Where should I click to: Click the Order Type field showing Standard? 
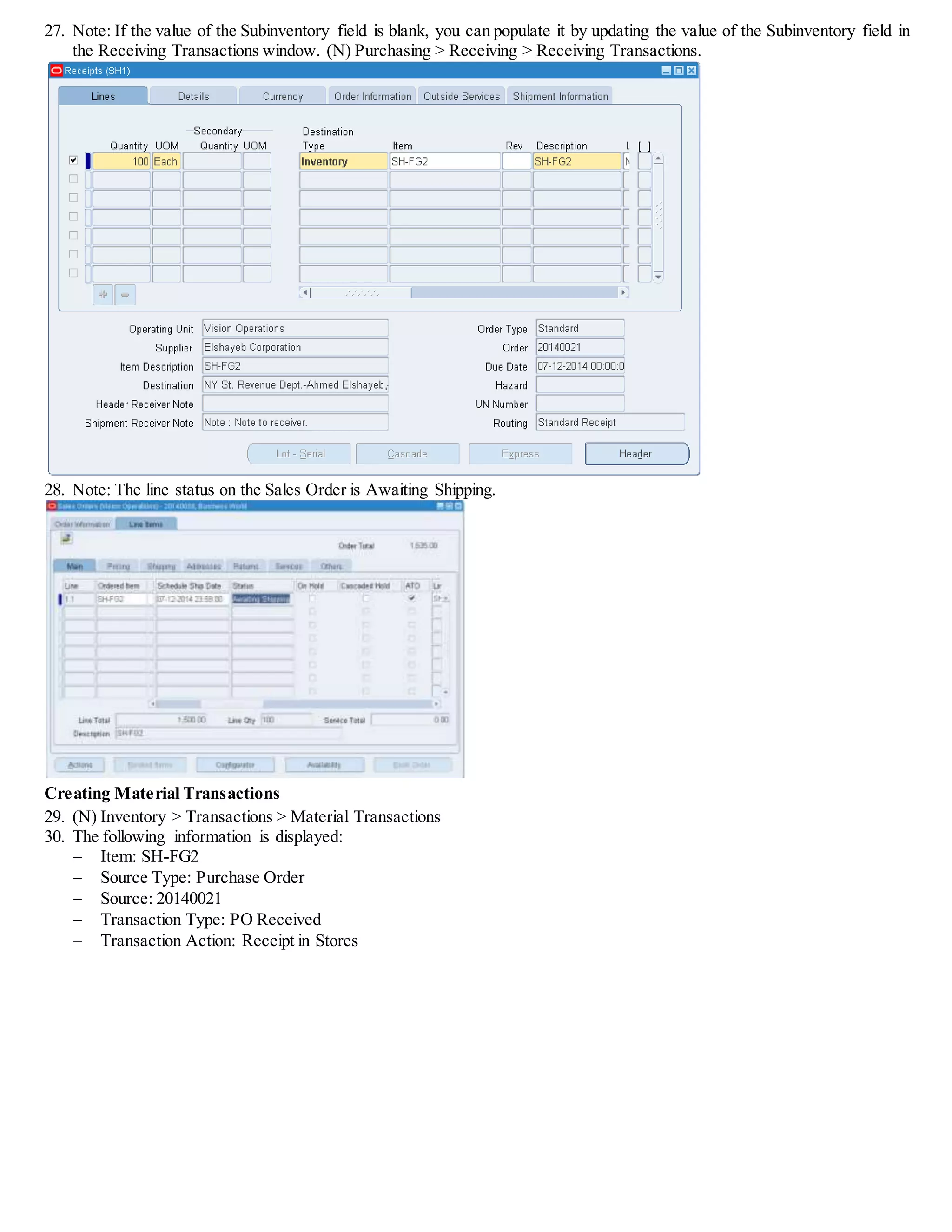click(580, 328)
